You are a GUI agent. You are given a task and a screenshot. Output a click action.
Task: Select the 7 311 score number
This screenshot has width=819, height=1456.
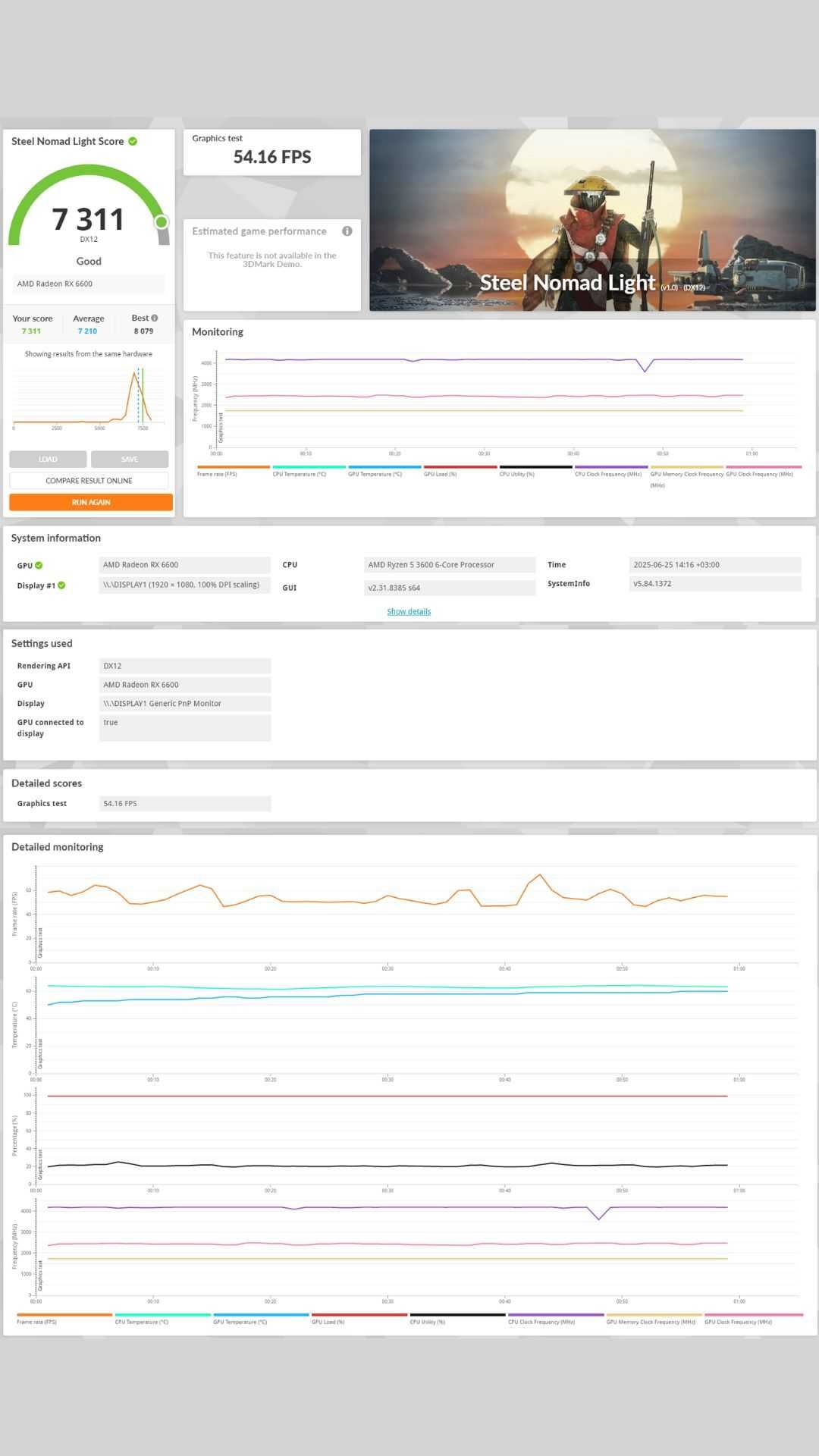(88, 220)
